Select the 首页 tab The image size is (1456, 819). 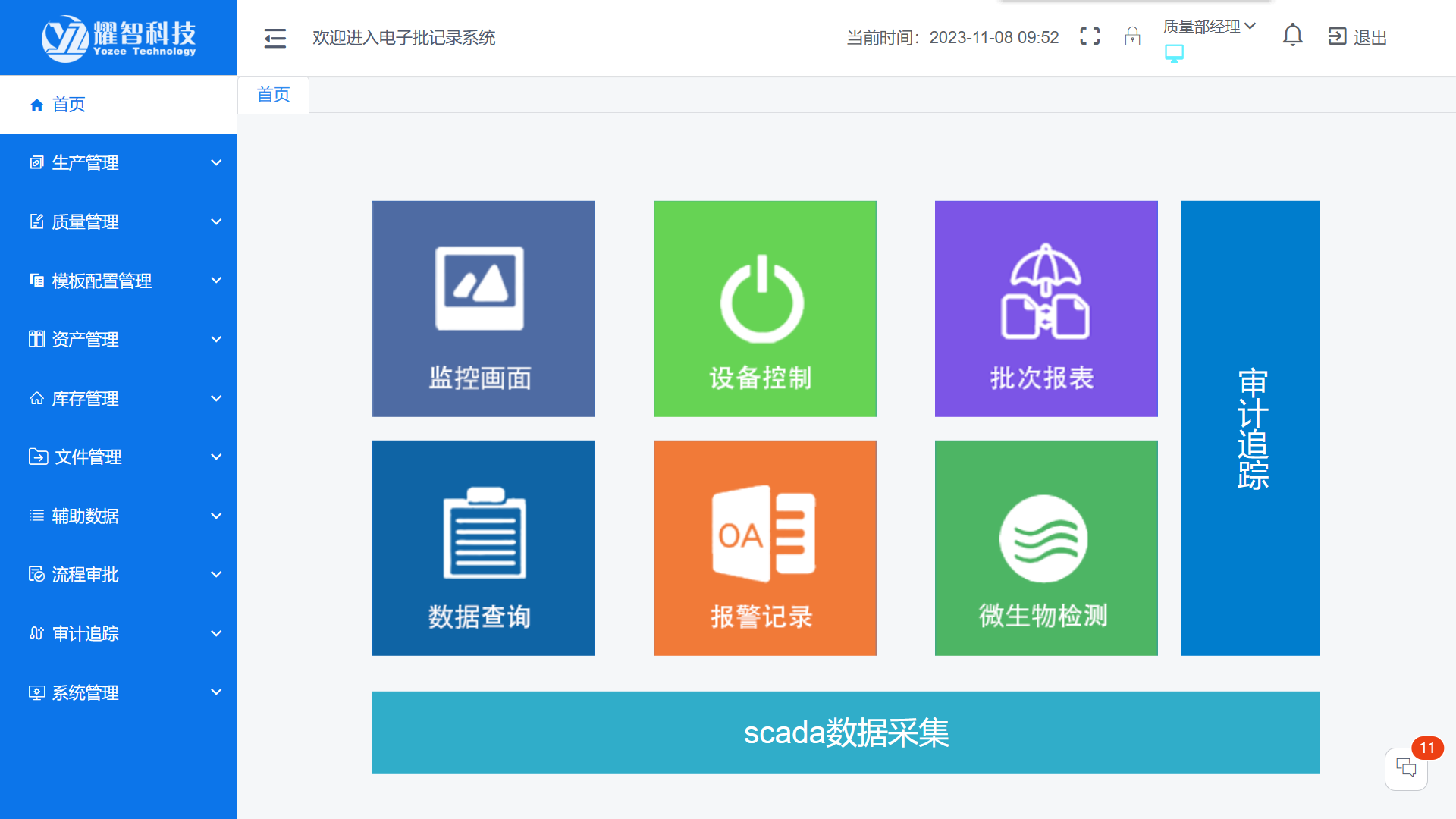[273, 94]
